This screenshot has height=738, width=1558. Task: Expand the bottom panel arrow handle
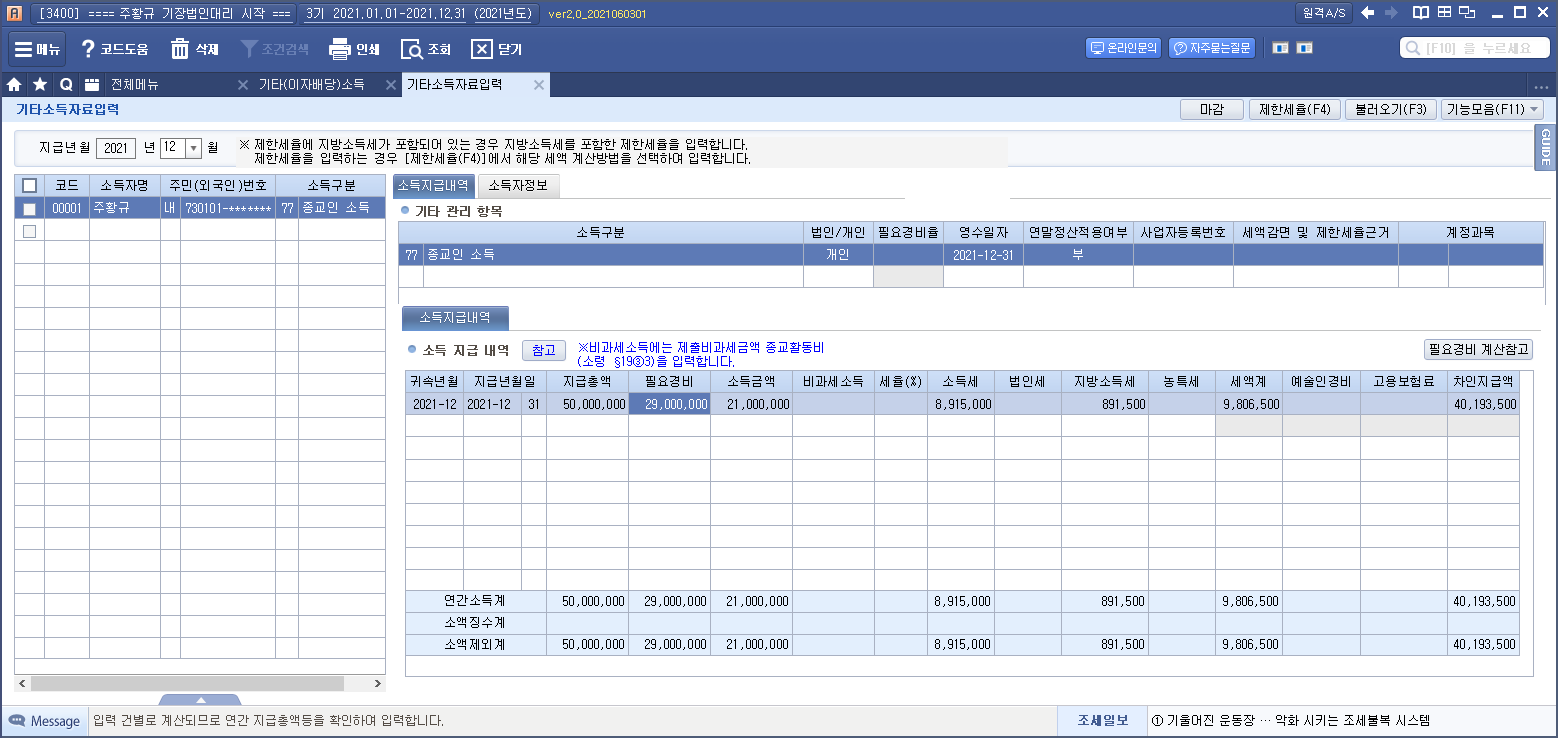[200, 700]
